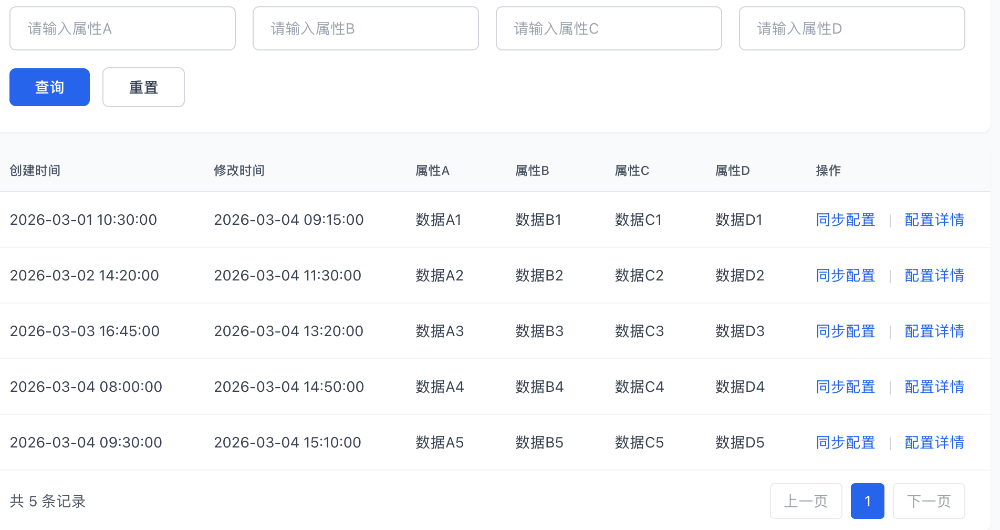This screenshot has height=530, width=1000.
Task: Select cell 2026-03-04 15:10:00
Action: click(x=288, y=442)
